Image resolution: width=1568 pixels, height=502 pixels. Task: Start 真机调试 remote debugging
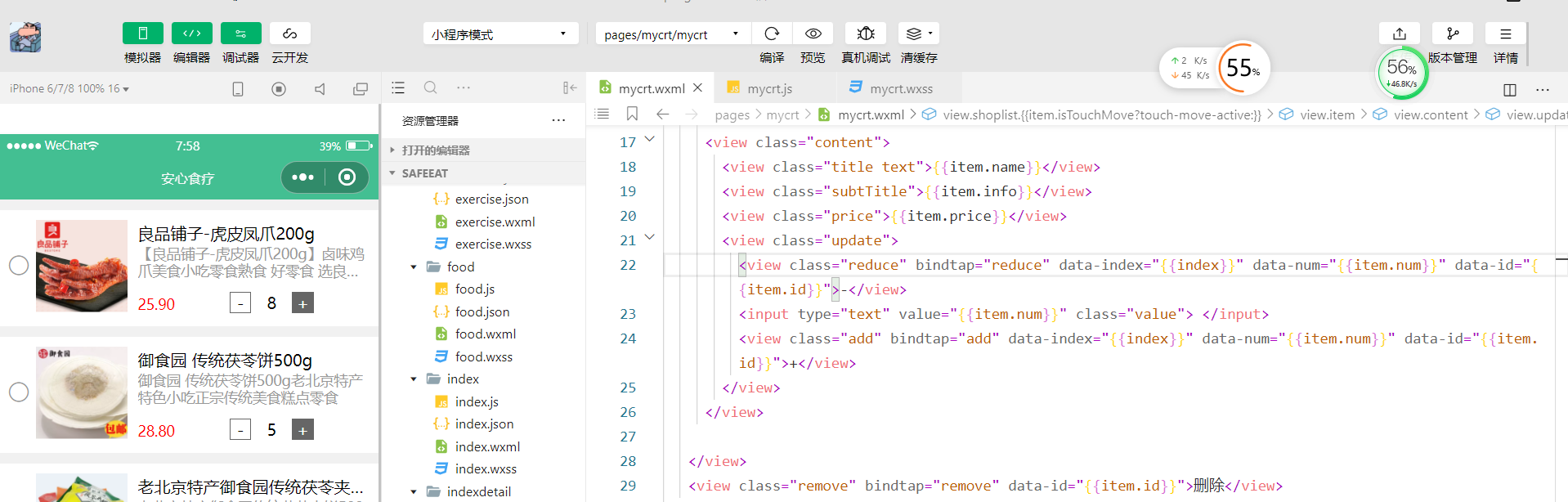point(866,34)
